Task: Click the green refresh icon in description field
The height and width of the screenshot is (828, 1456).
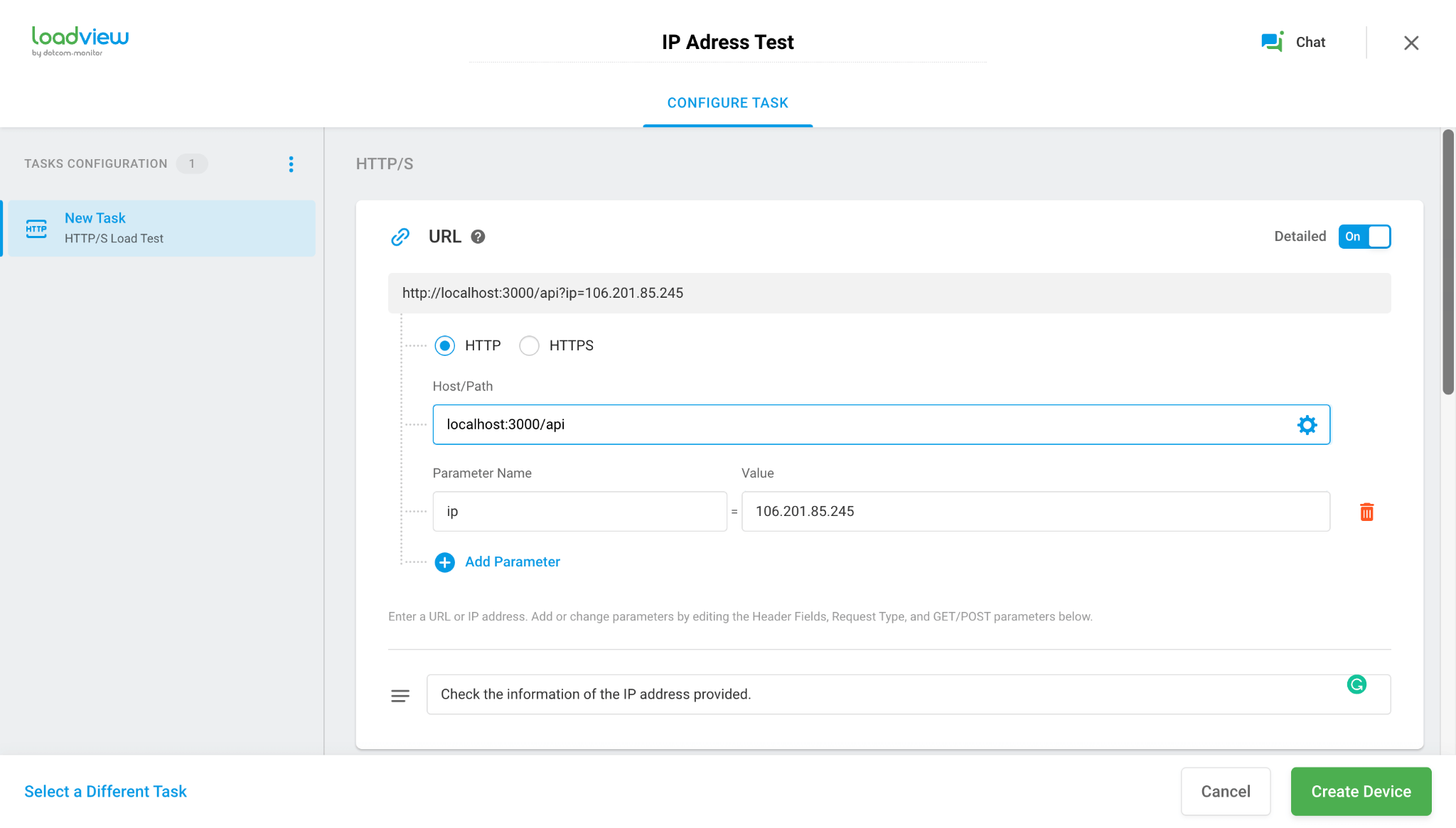Action: coord(1357,684)
